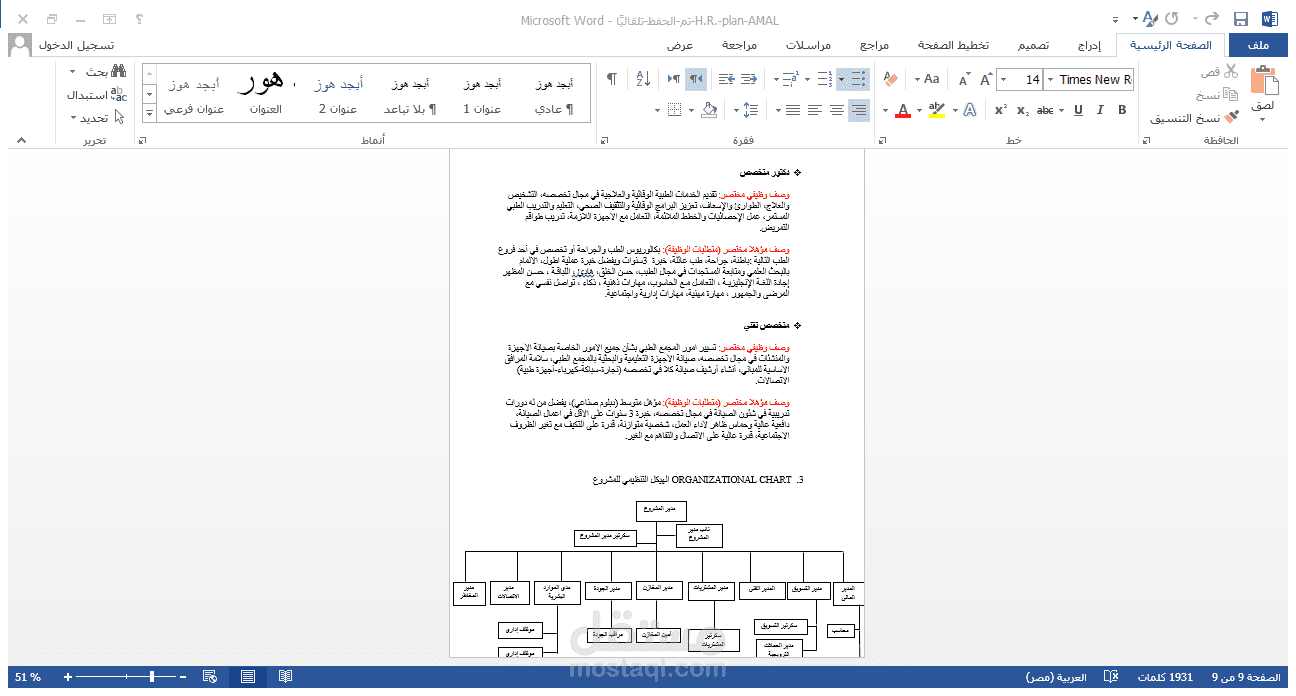Toggle Bold formatting

1122,110
